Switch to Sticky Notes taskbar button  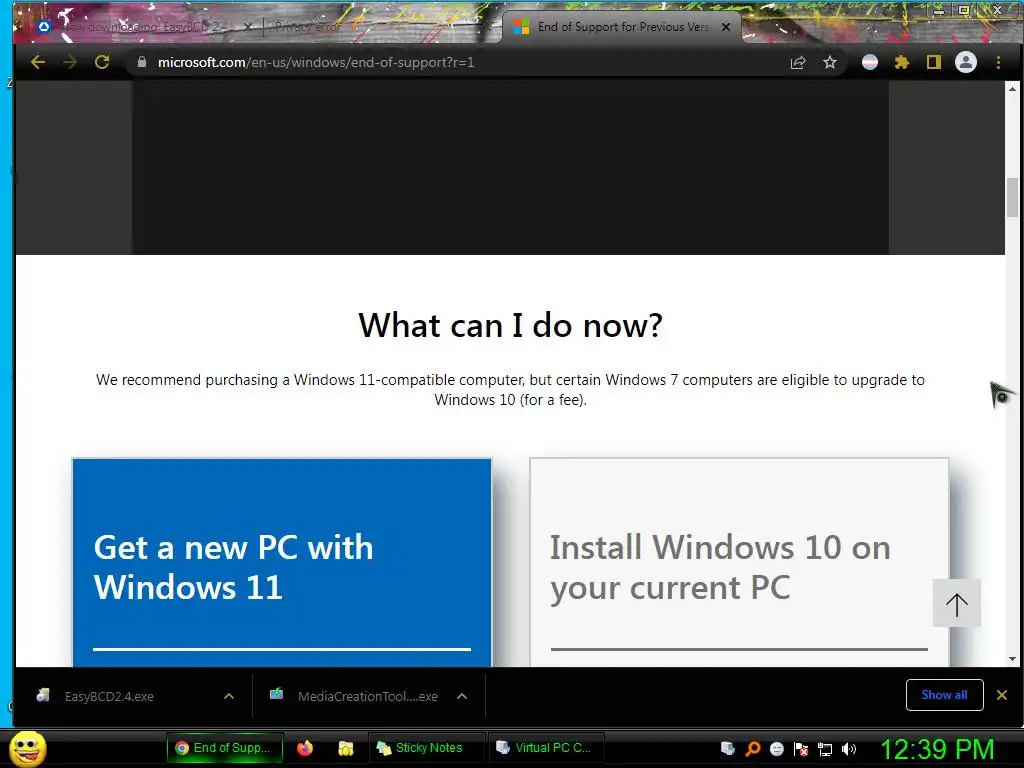coord(428,748)
